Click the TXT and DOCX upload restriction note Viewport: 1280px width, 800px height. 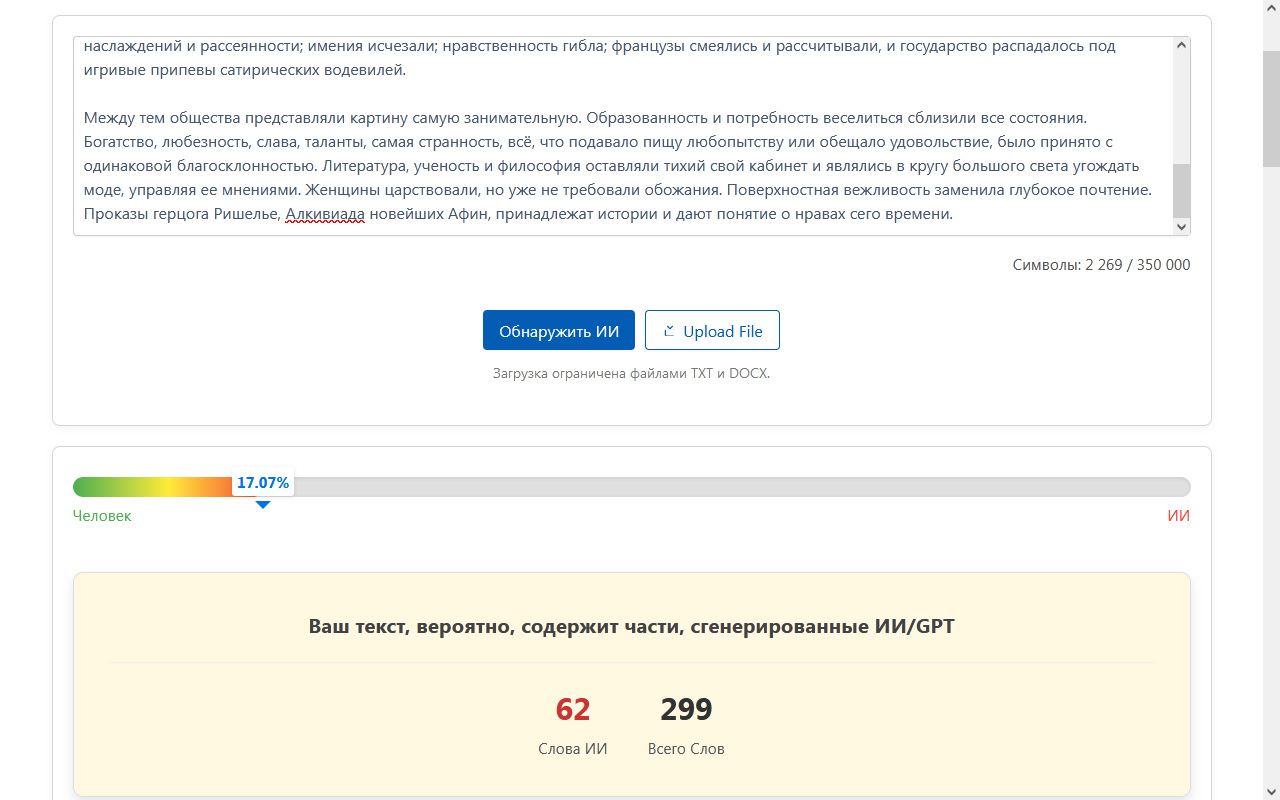[x=631, y=374]
